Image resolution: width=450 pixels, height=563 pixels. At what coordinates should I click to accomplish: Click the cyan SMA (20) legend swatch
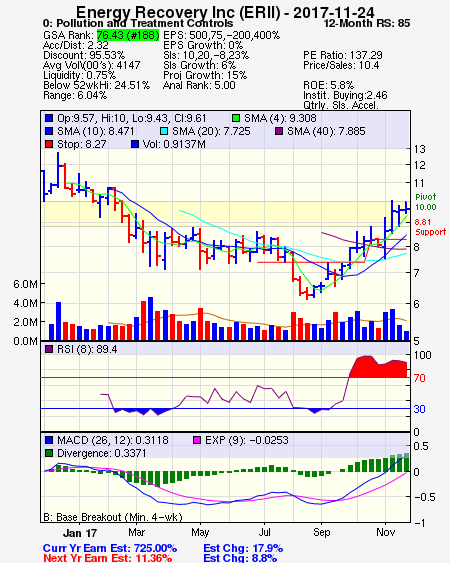(164, 131)
